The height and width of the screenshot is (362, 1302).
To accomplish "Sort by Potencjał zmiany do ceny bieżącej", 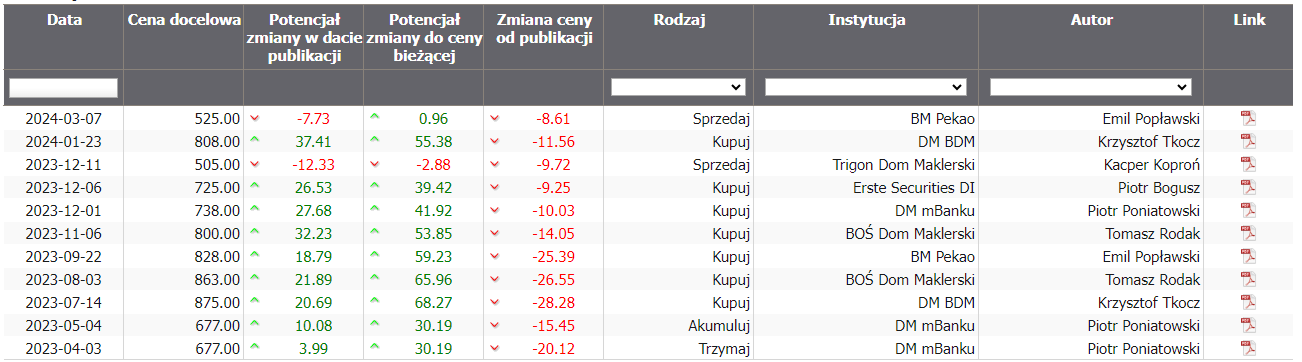I will (x=424, y=38).
